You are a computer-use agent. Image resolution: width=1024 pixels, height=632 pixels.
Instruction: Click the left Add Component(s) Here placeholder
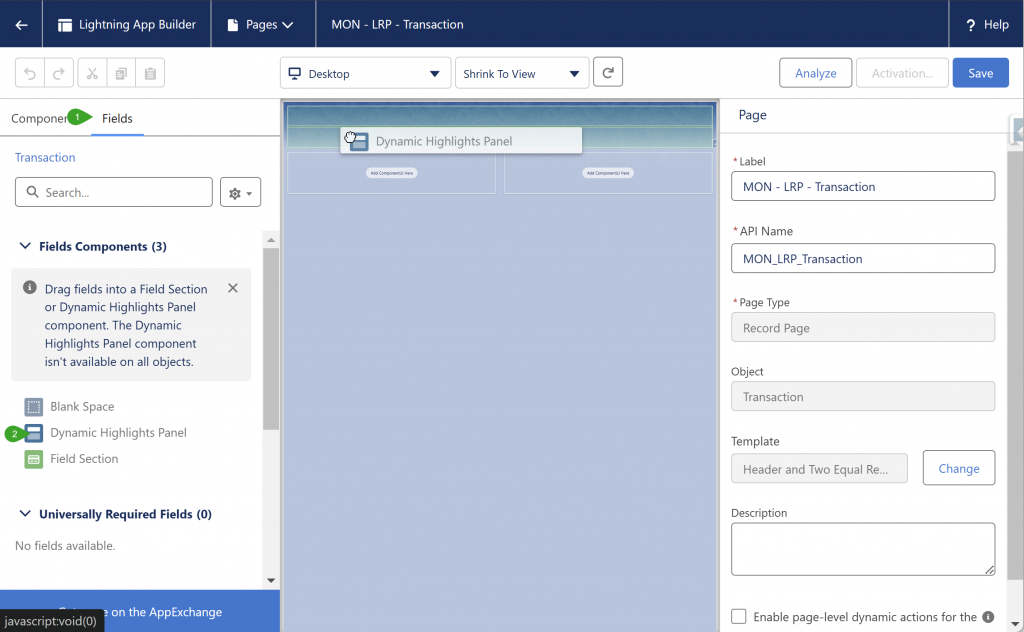(391, 173)
